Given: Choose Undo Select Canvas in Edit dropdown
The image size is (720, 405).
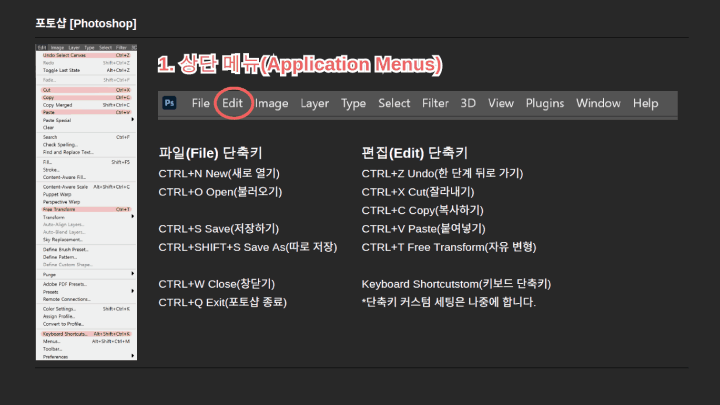Looking at the screenshot, I should tap(86, 55).
